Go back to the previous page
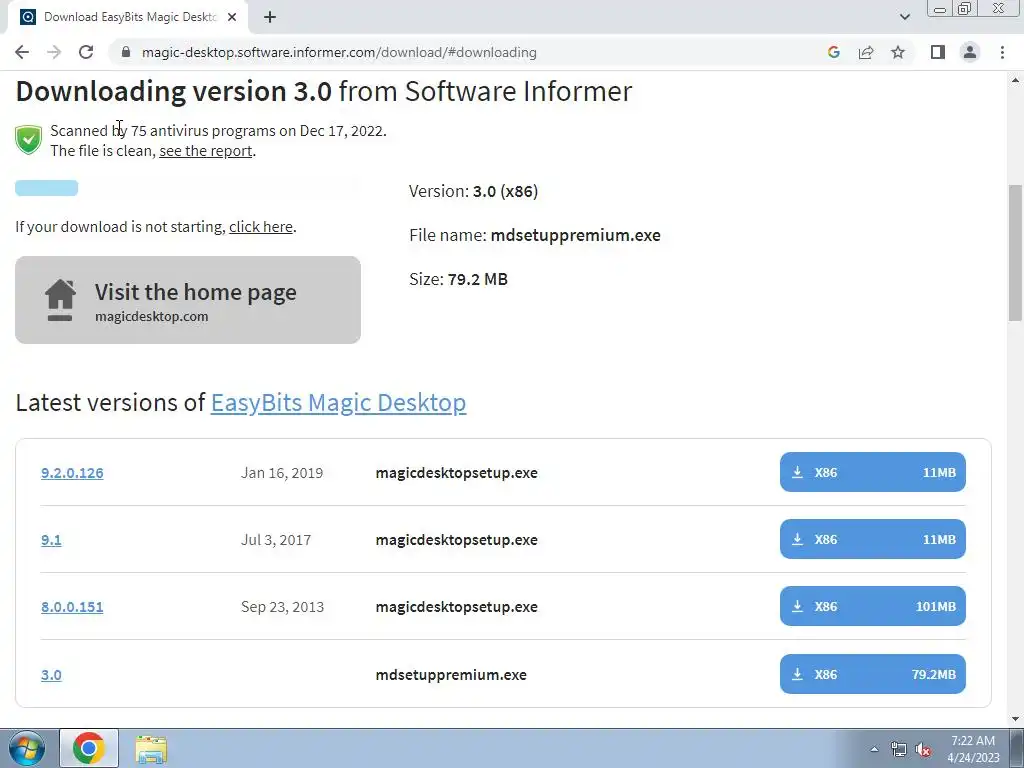This screenshot has width=1024, height=768. (x=22, y=52)
